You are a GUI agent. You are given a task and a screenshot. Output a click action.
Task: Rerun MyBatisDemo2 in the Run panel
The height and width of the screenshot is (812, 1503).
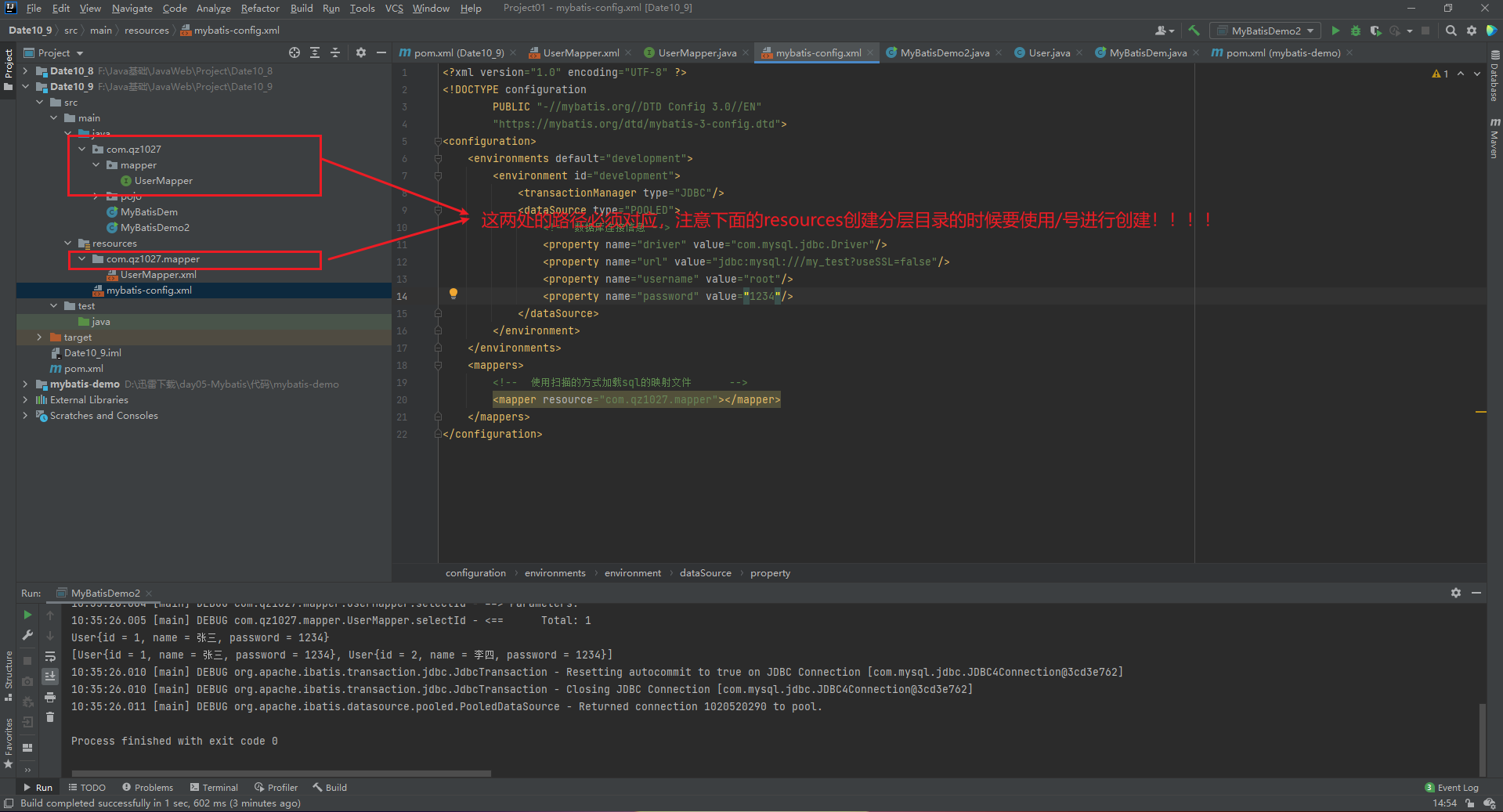[x=27, y=615]
